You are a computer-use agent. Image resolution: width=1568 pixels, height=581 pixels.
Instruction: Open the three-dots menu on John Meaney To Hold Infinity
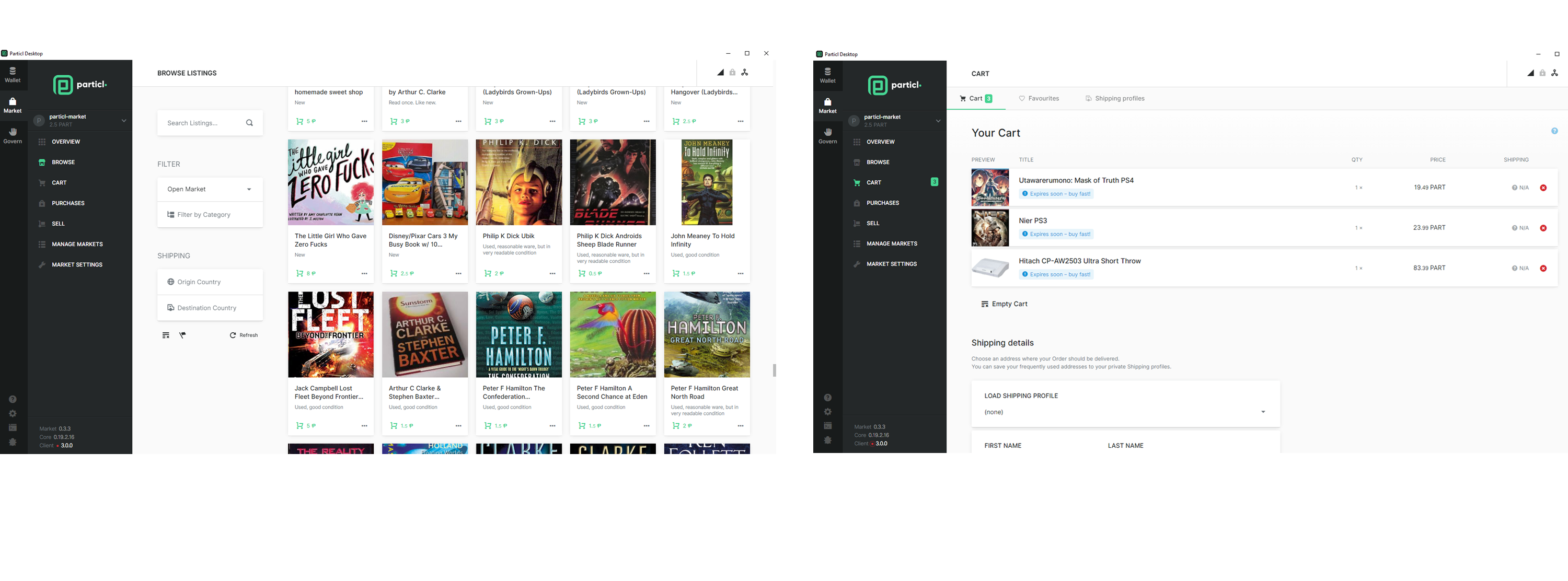coord(740,274)
